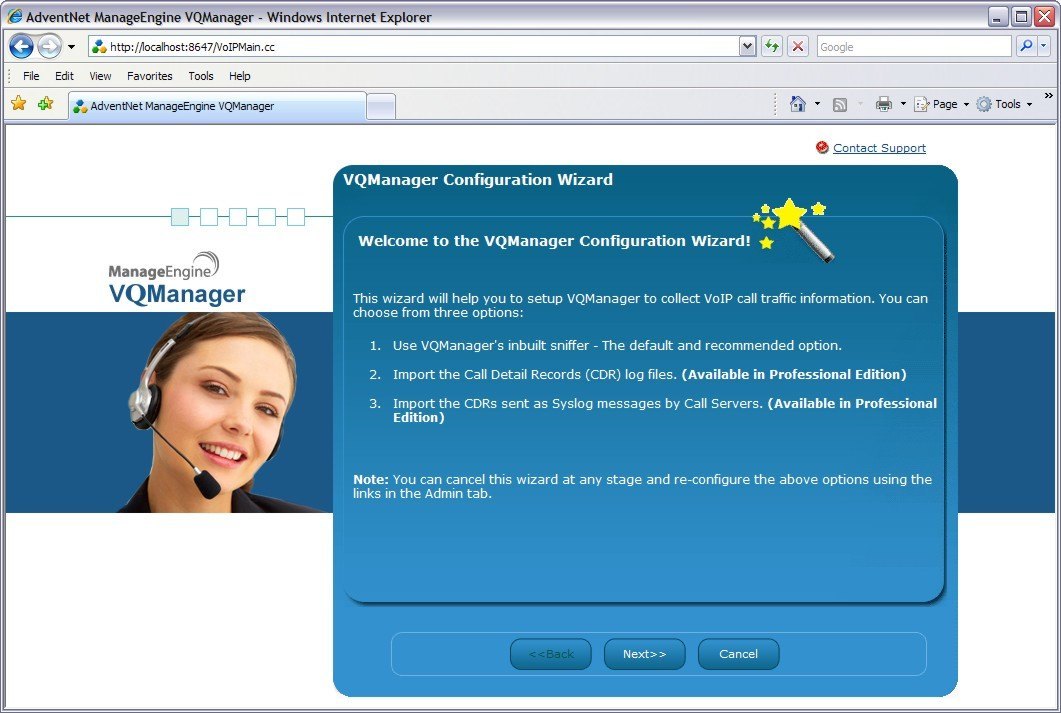1061x713 pixels.
Task: Expand the Print options dropdown arrow
Action: coord(903,104)
